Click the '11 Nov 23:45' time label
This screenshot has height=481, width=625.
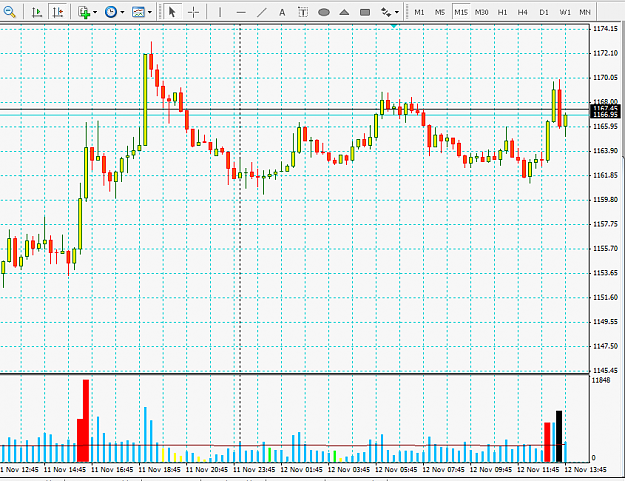(254, 469)
